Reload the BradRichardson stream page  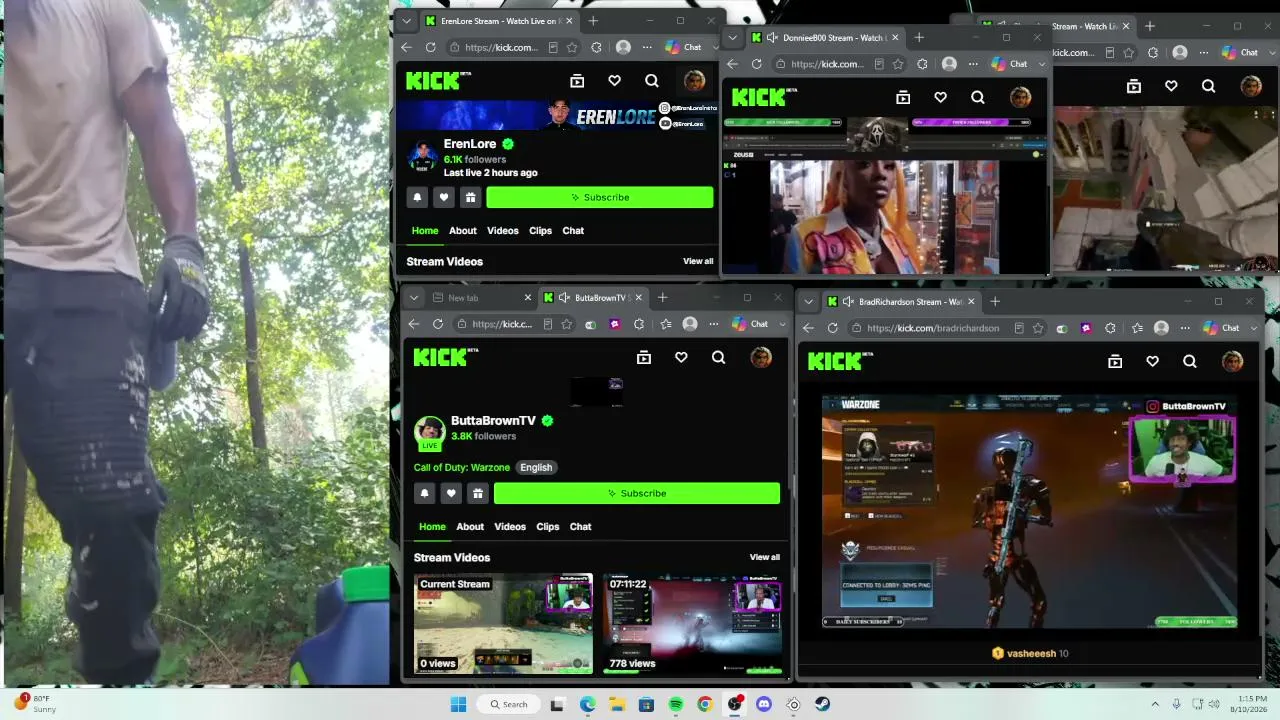click(832, 328)
